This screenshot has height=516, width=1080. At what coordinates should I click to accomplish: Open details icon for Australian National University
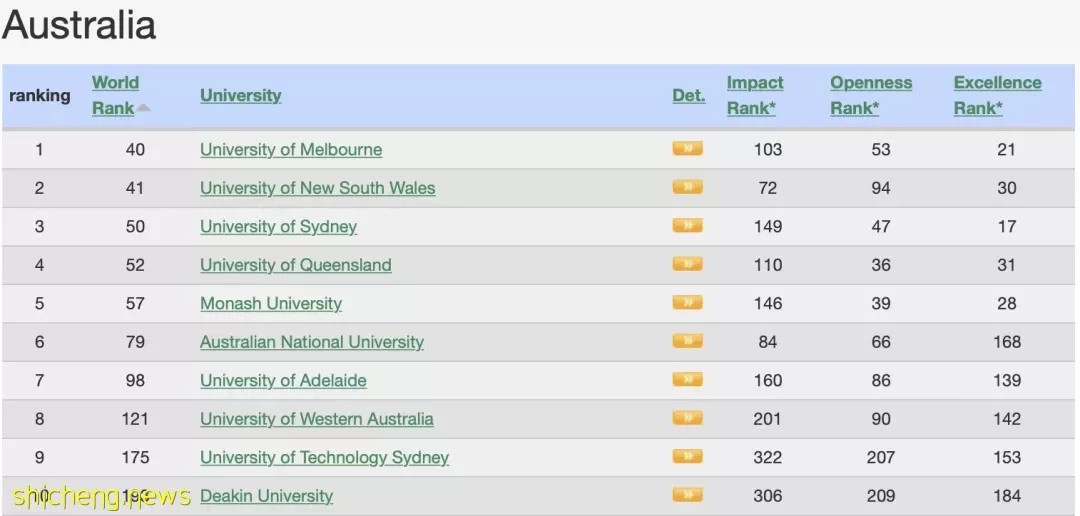coord(687,341)
